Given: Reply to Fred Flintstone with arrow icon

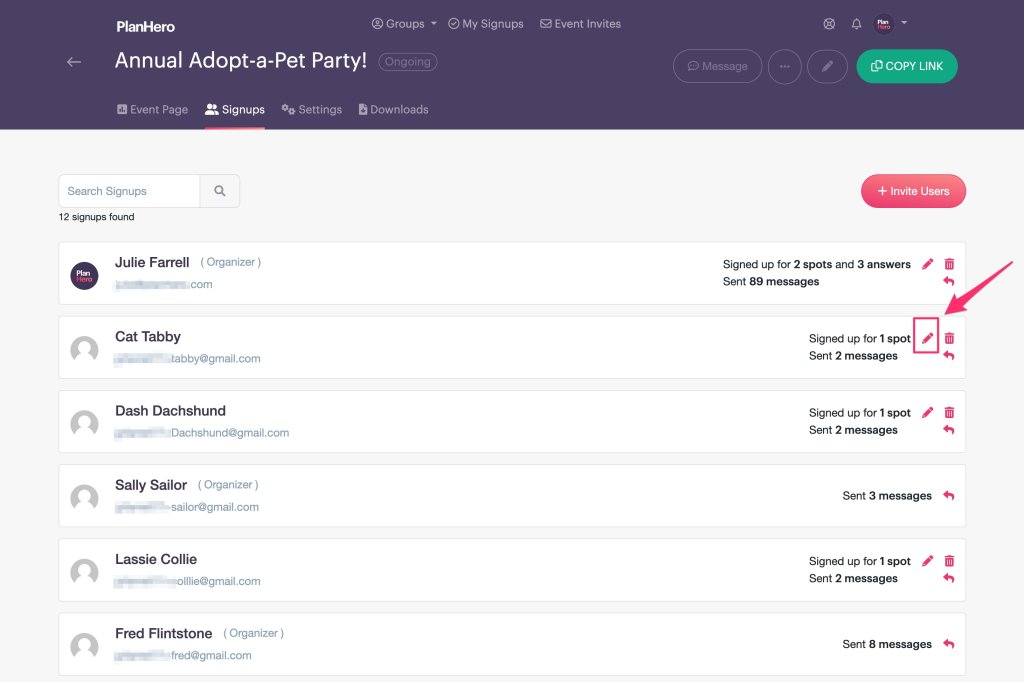Looking at the screenshot, I should point(949,643).
